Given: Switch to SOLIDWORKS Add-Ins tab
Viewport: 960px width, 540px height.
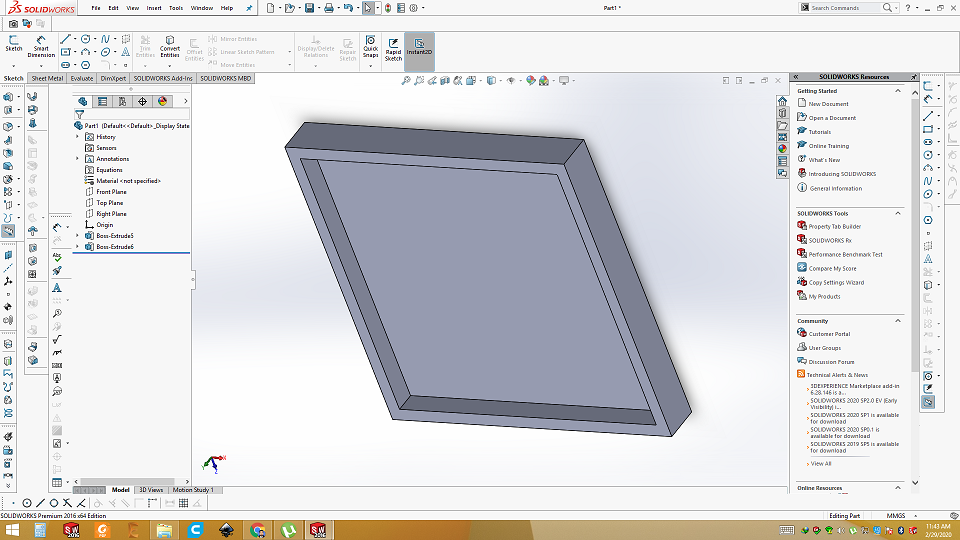Looking at the screenshot, I should (163, 78).
